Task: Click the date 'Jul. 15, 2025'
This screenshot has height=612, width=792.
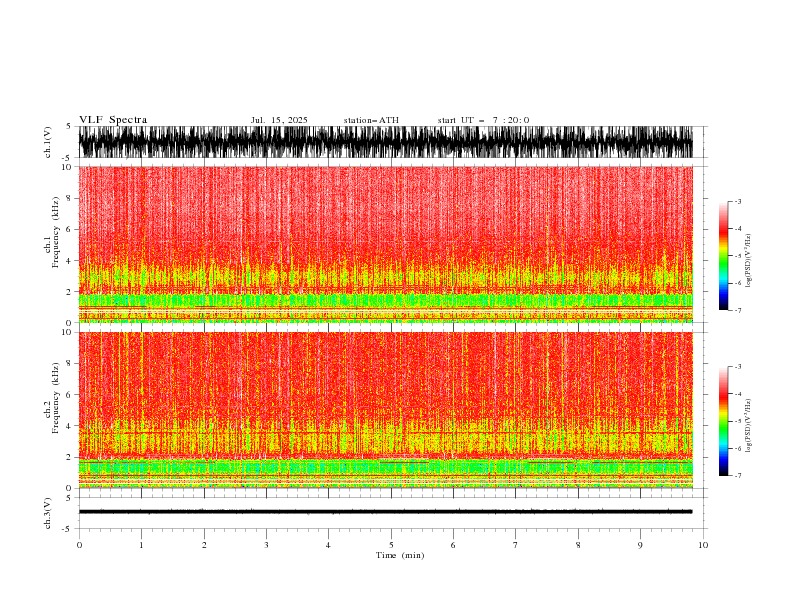Action: coord(279,120)
